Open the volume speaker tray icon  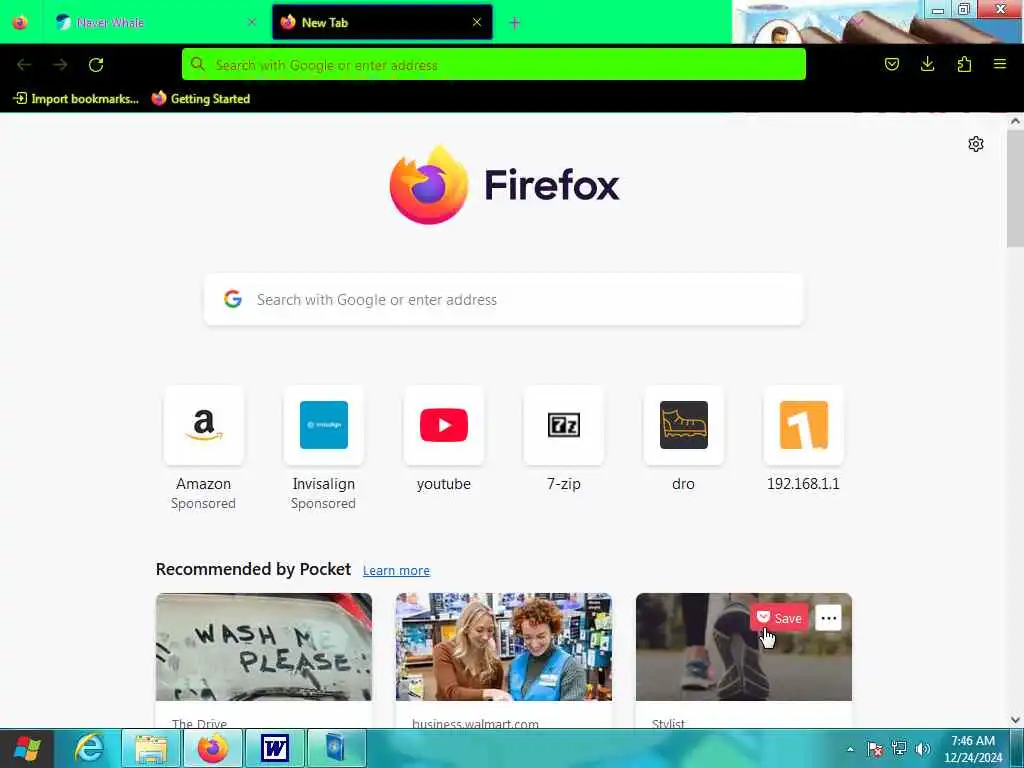(923, 749)
